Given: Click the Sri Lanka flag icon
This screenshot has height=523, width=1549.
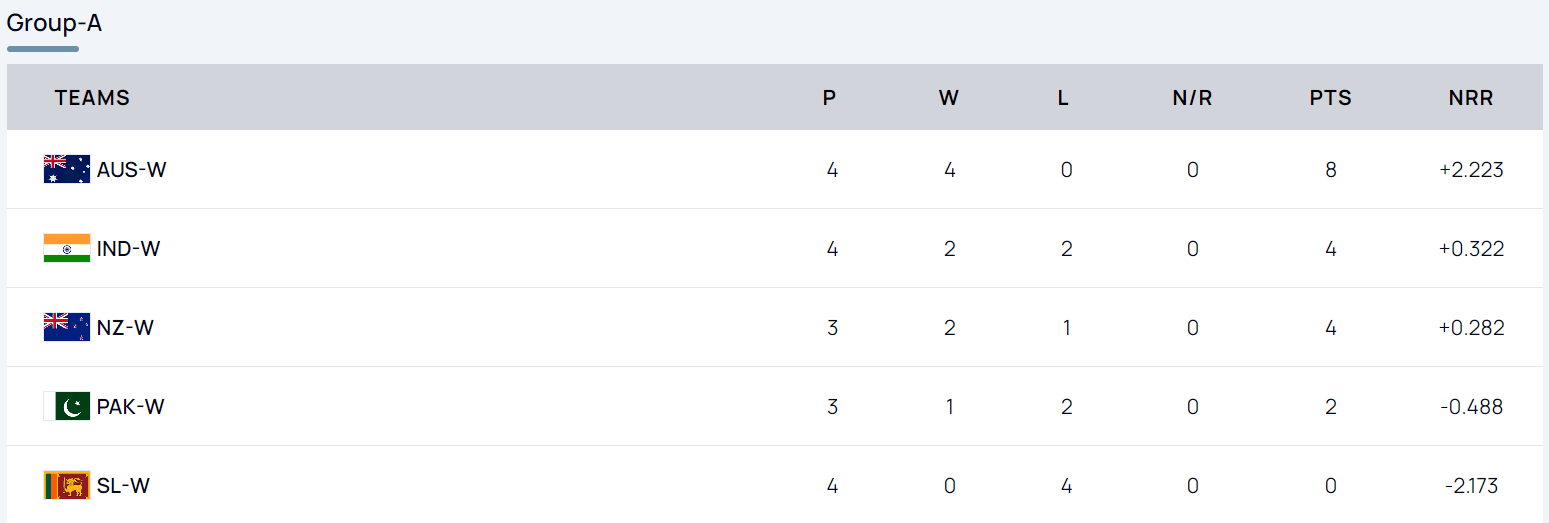Looking at the screenshot, I should coord(67,485).
